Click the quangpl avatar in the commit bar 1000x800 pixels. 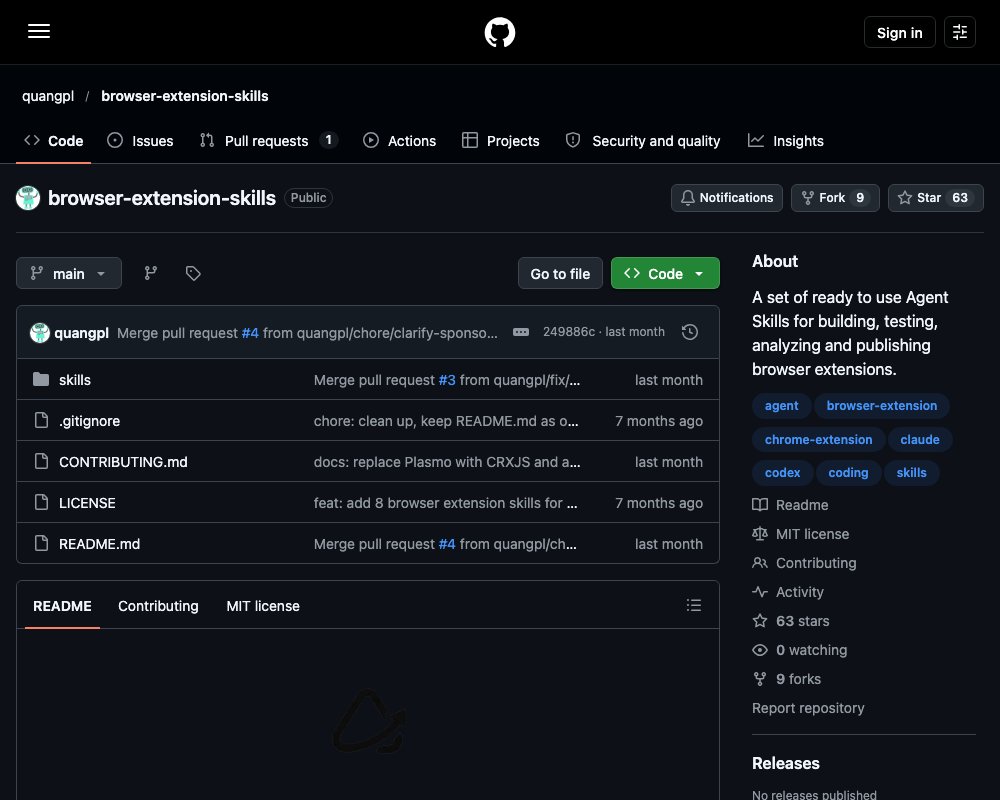coord(40,332)
